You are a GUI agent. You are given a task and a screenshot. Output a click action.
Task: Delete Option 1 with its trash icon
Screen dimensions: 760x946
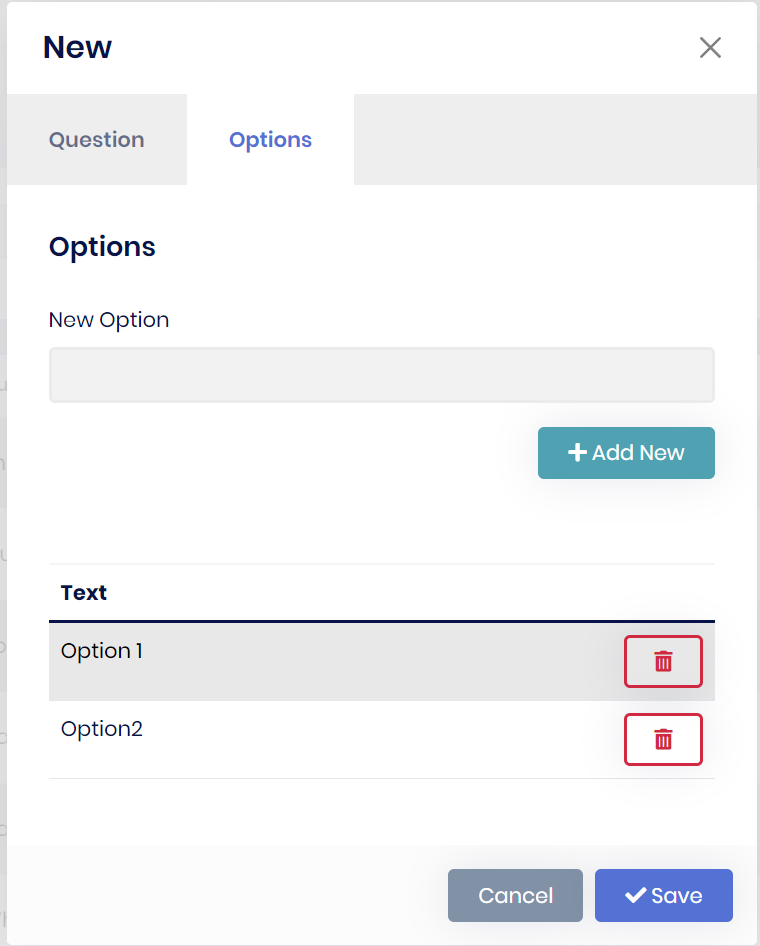click(x=663, y=661)
